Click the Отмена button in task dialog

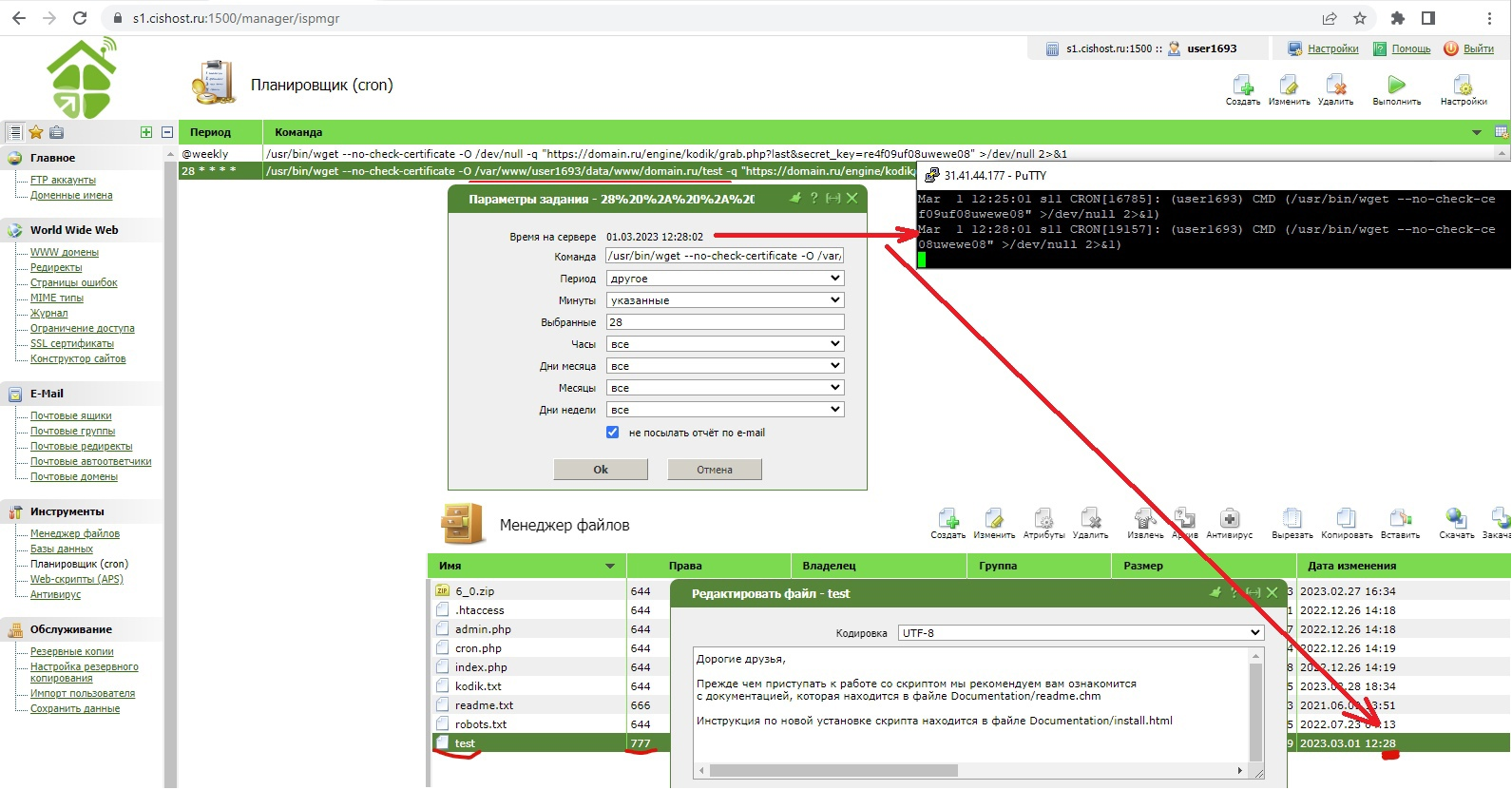pyautogui.click(x=714, y=470)
